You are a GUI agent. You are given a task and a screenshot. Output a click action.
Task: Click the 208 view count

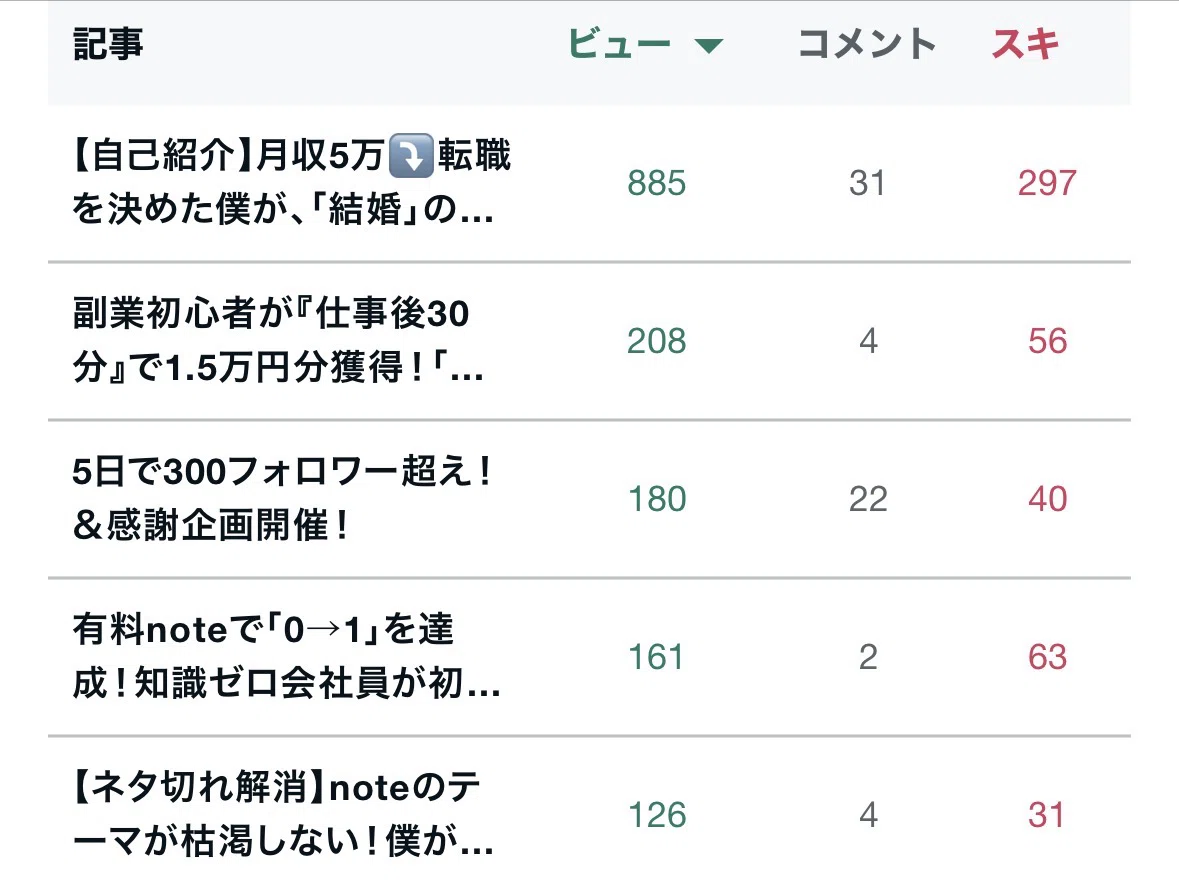tap(656, 341)
